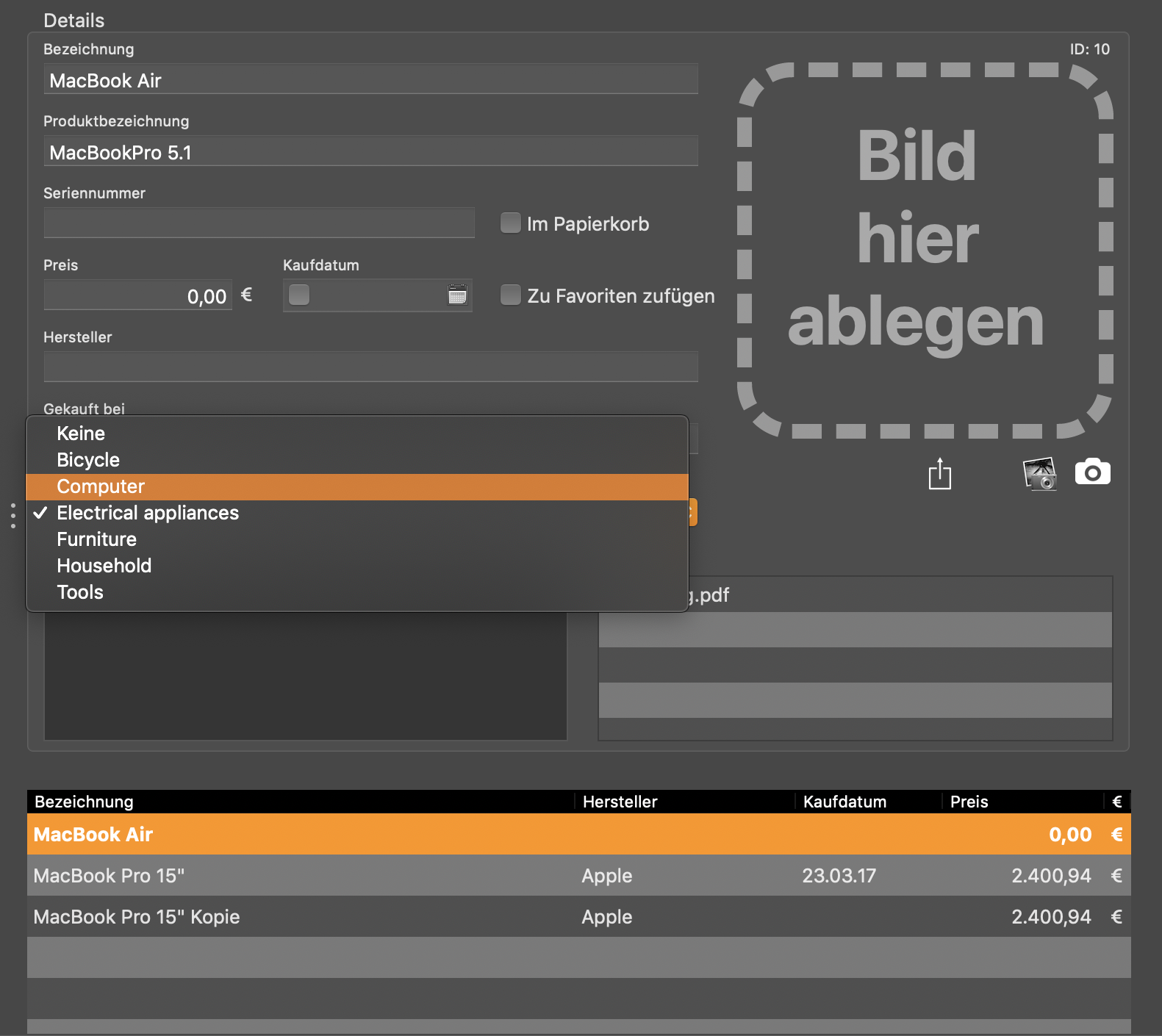Click the 0,00 price in MacBook Air row
The height and width of the screenshot is (1036, 1162).
tap(1070, 835)
